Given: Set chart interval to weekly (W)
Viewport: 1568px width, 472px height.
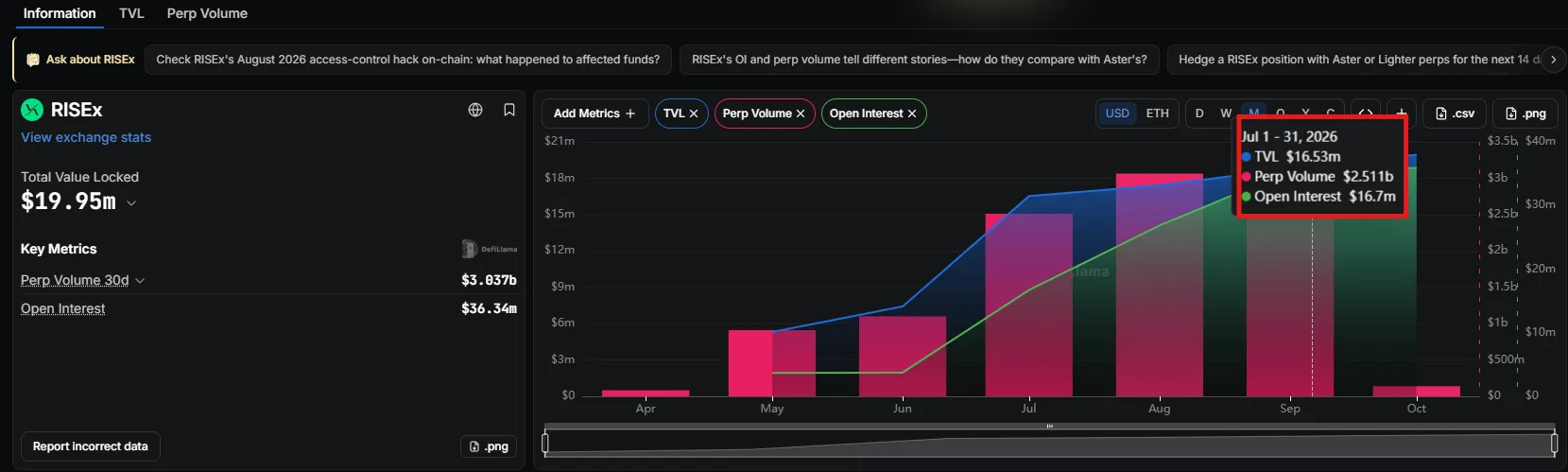Looking at the screenshot, I should click(1226, 114).
